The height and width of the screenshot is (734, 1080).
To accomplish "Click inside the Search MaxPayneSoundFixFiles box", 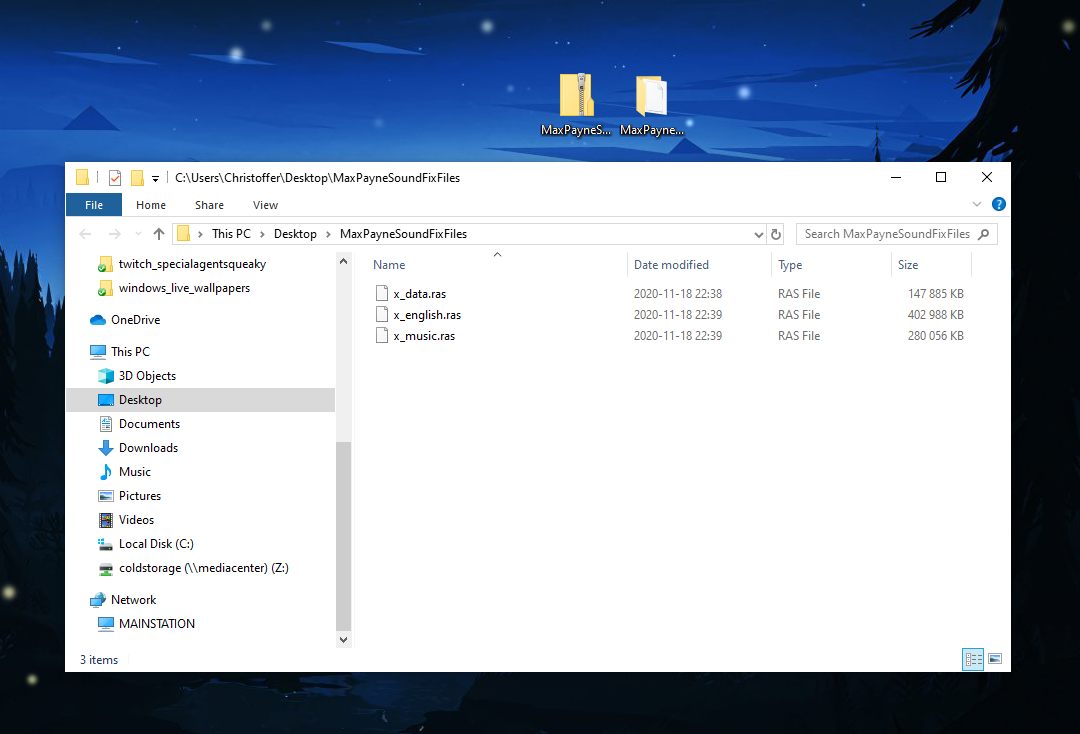I will (885, 233).
